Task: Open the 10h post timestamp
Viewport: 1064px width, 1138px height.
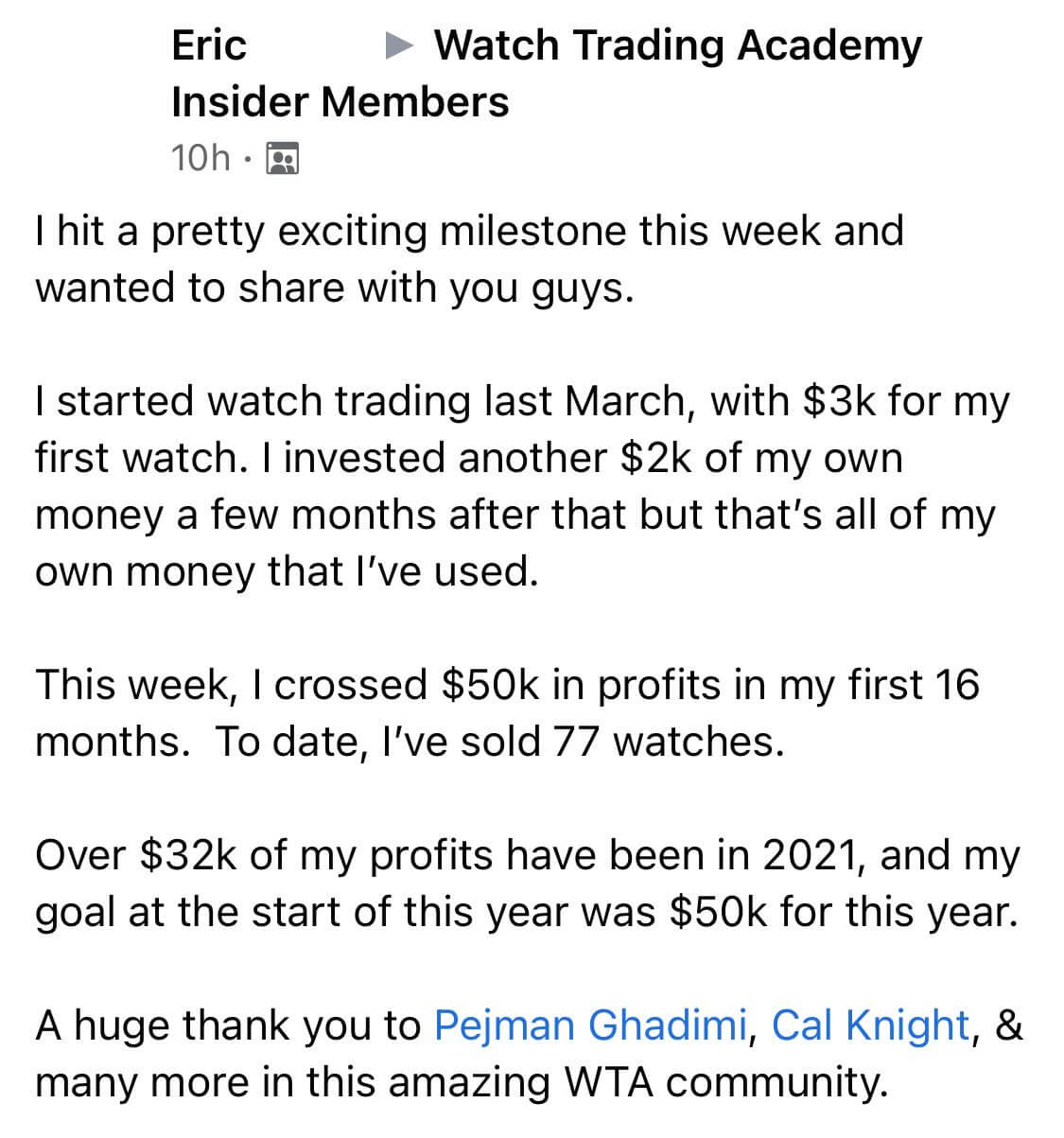Action: tap(201, 158)
